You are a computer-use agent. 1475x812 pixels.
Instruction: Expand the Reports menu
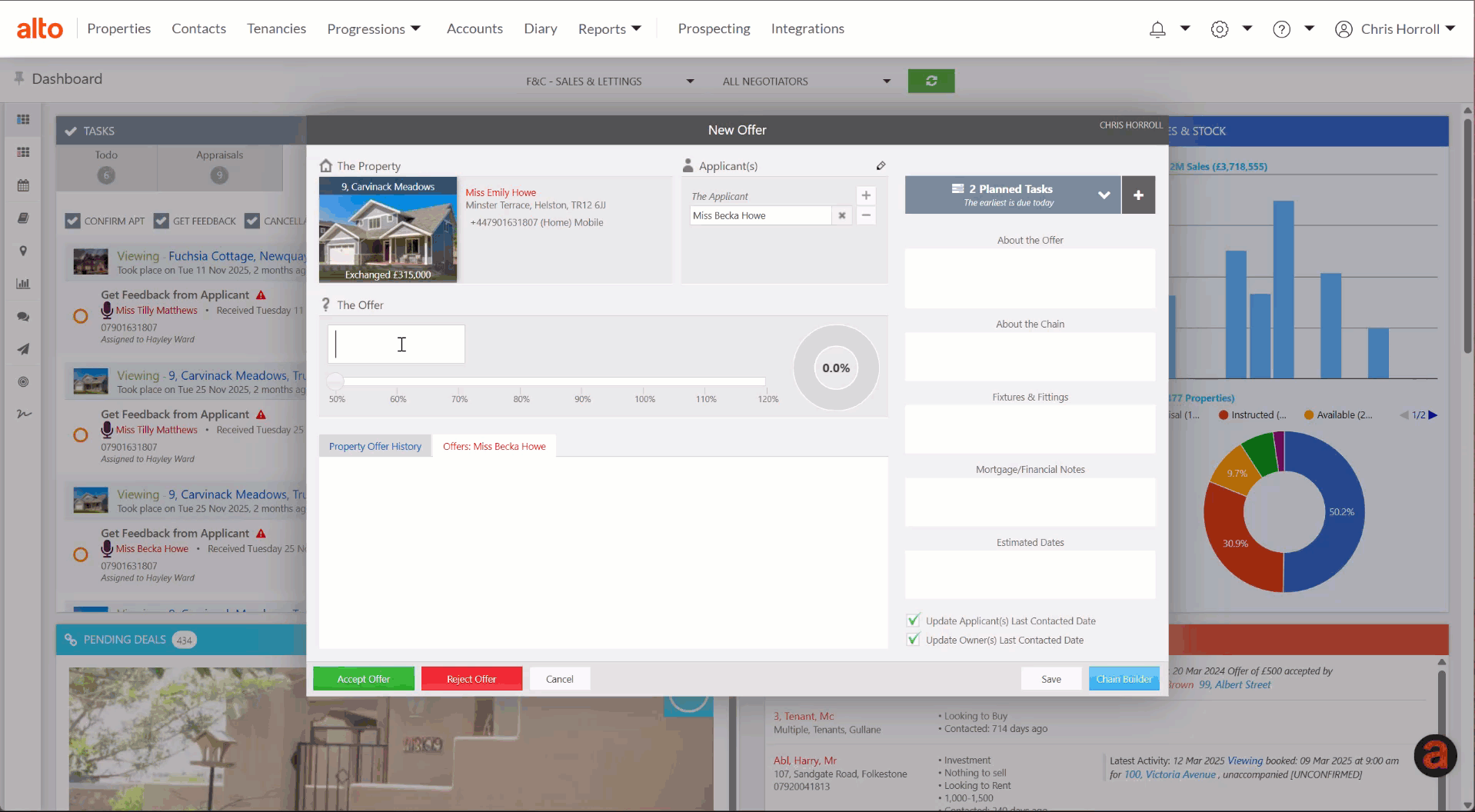(x=610, y=28)
